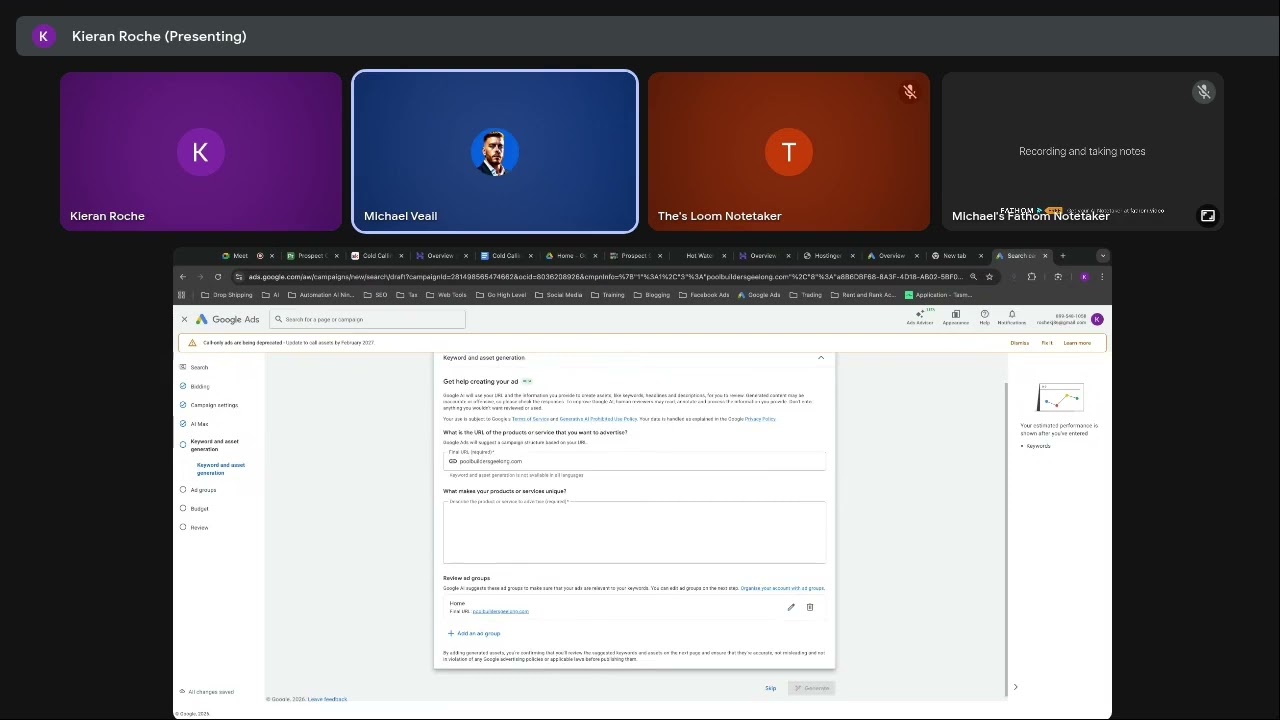Open the browser apps grid icon
The image size is (1280, 720).
(181, 295)
